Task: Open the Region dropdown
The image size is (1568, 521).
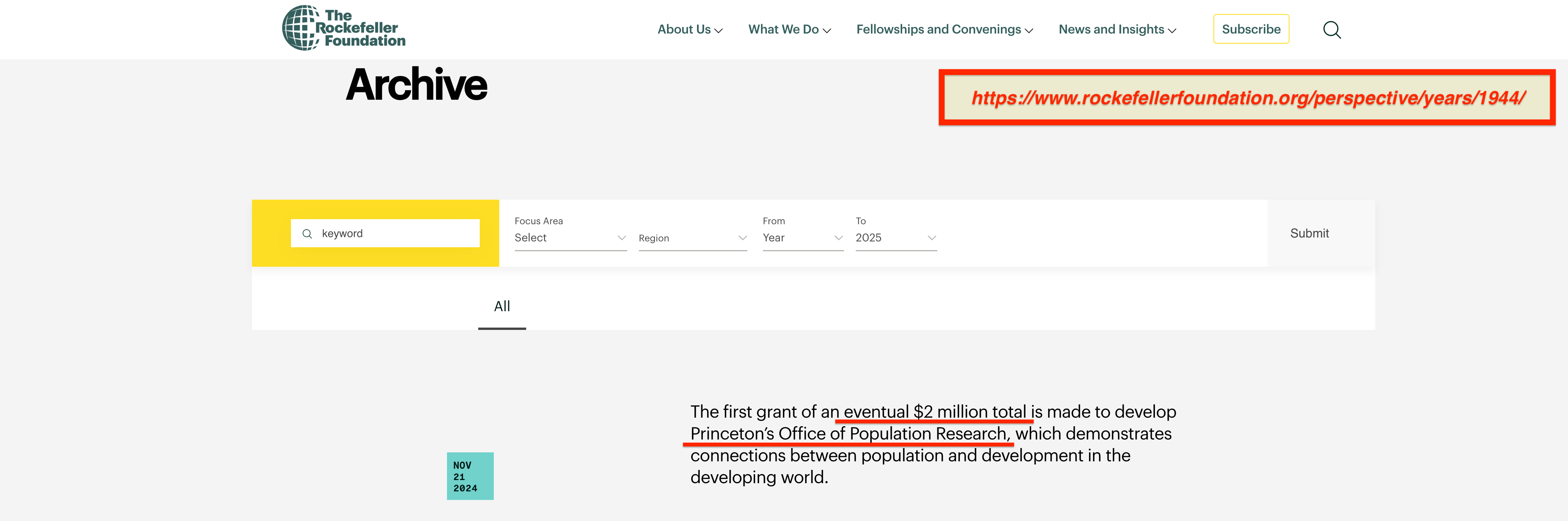Action: [693, 238]
